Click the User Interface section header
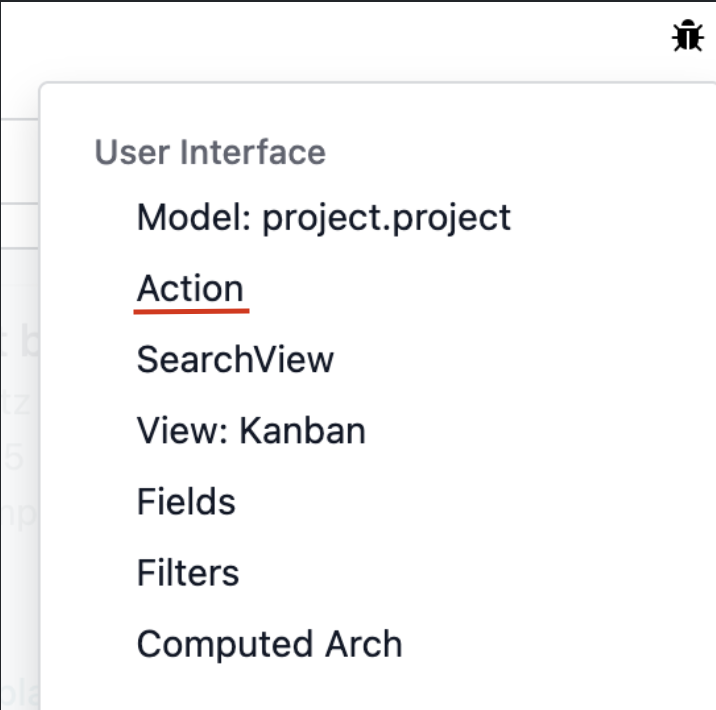The image size is (716, 710). 210,153
